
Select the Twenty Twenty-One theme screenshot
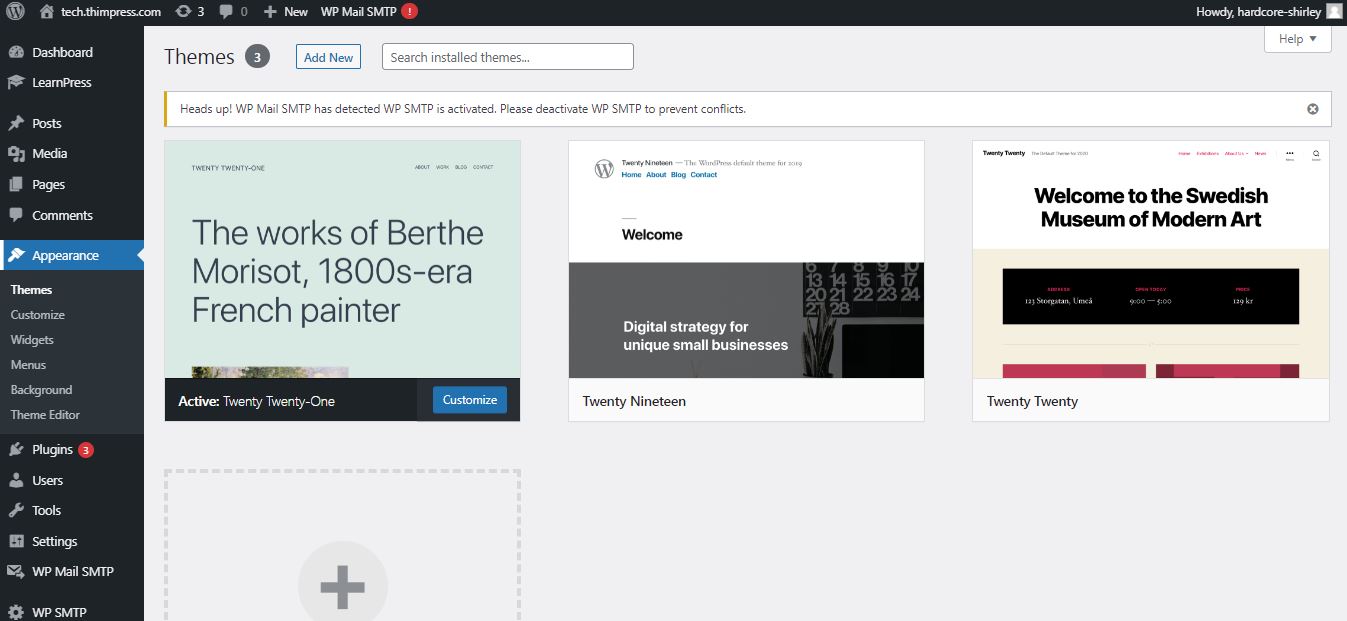click(x=342, y=260)
